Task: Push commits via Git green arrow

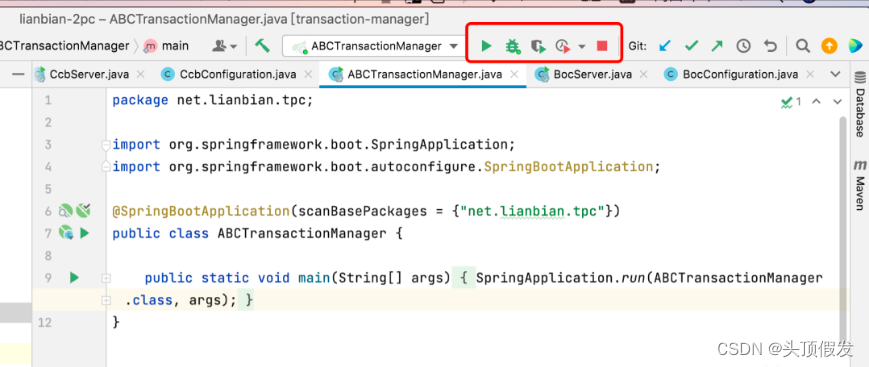Action: tap(717, 46)
